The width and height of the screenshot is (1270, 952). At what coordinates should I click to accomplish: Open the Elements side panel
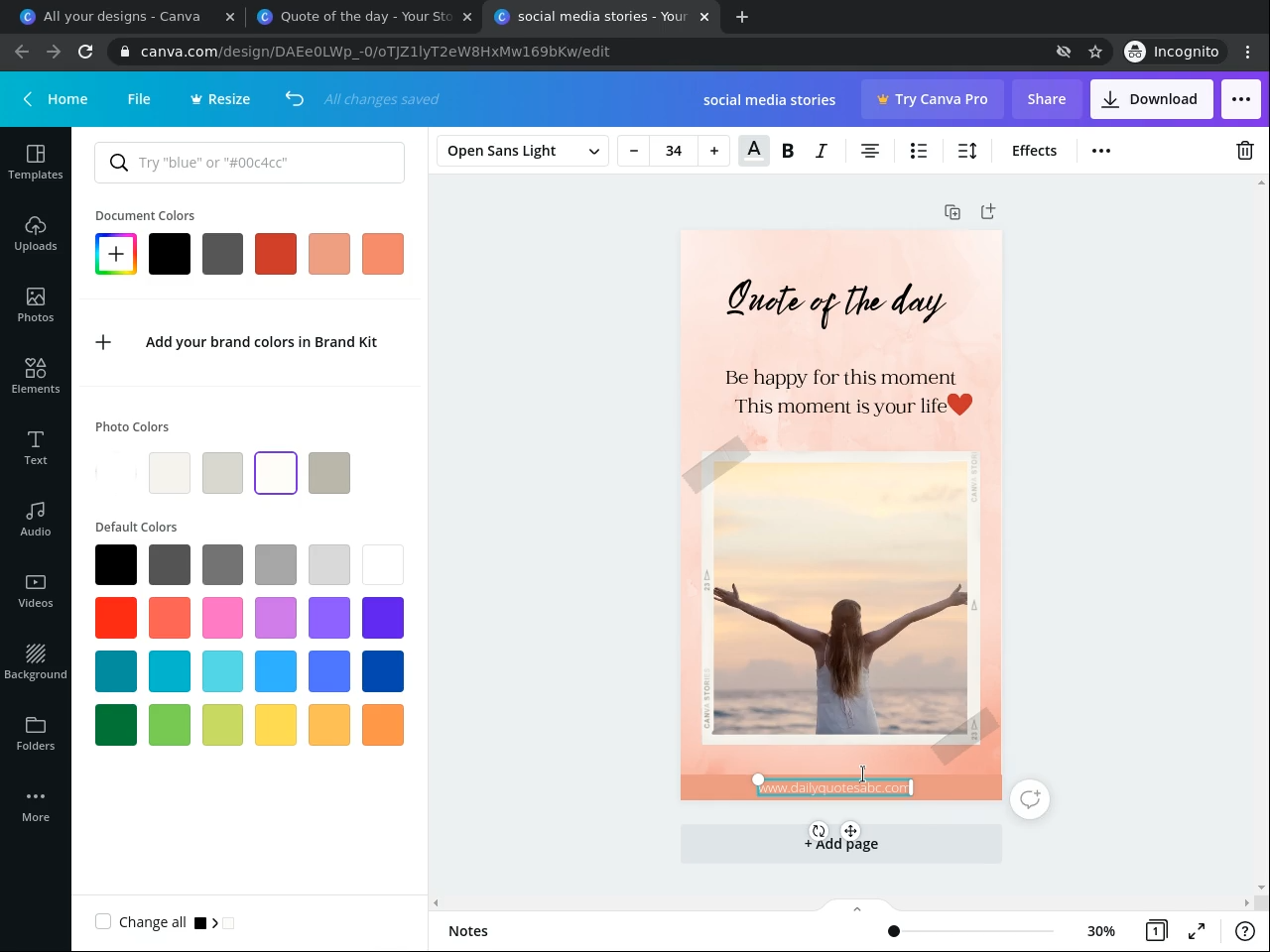pyautogui.click(x=36, y=376)
